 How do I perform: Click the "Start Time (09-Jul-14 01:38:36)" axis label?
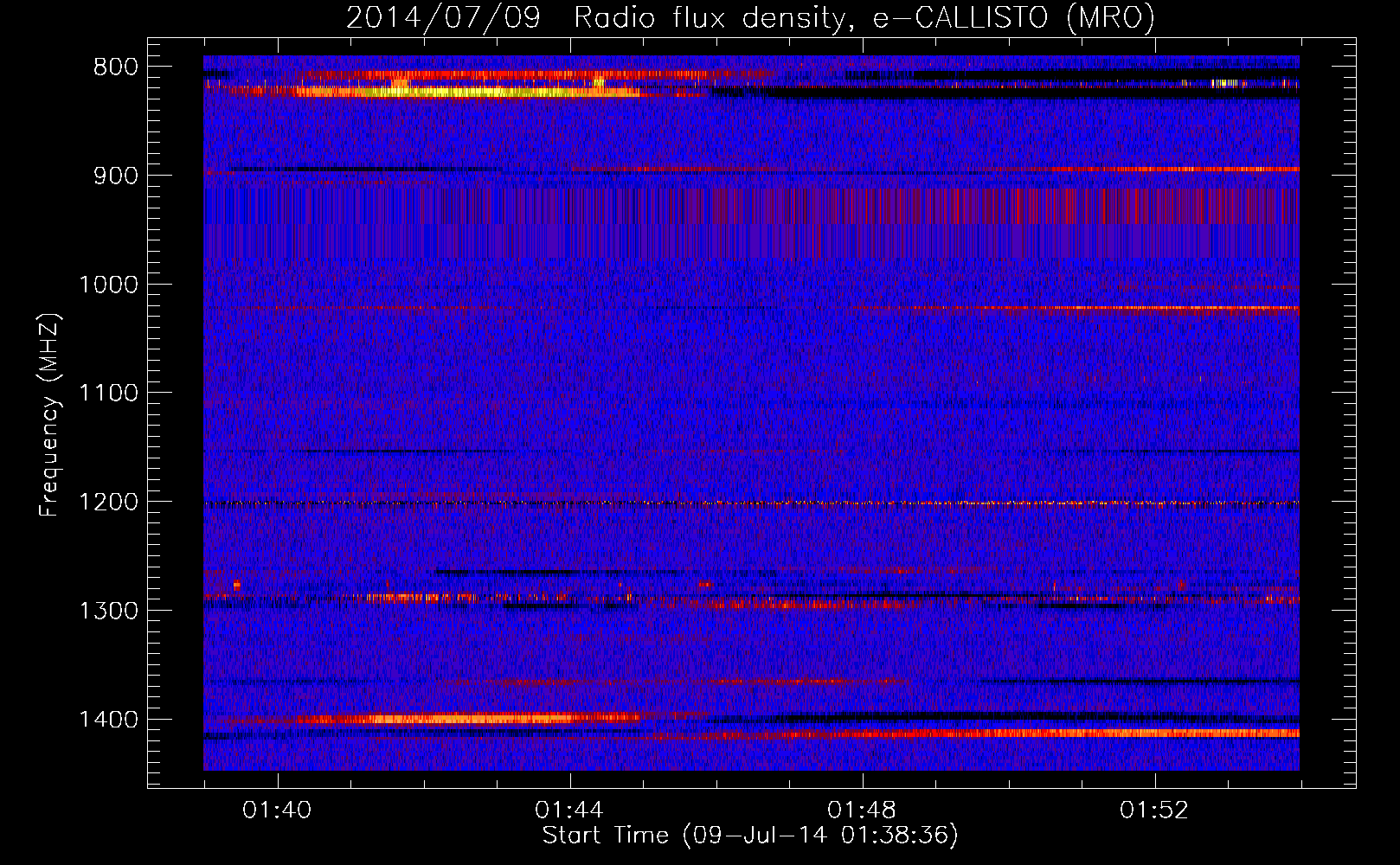(x=750, y=836)
